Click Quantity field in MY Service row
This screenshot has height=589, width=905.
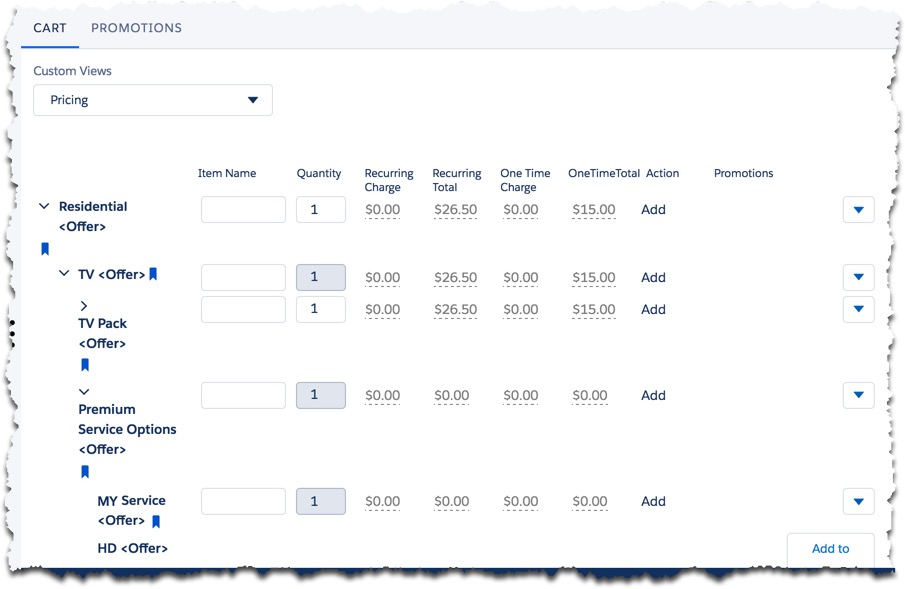(x=321, y=501)
